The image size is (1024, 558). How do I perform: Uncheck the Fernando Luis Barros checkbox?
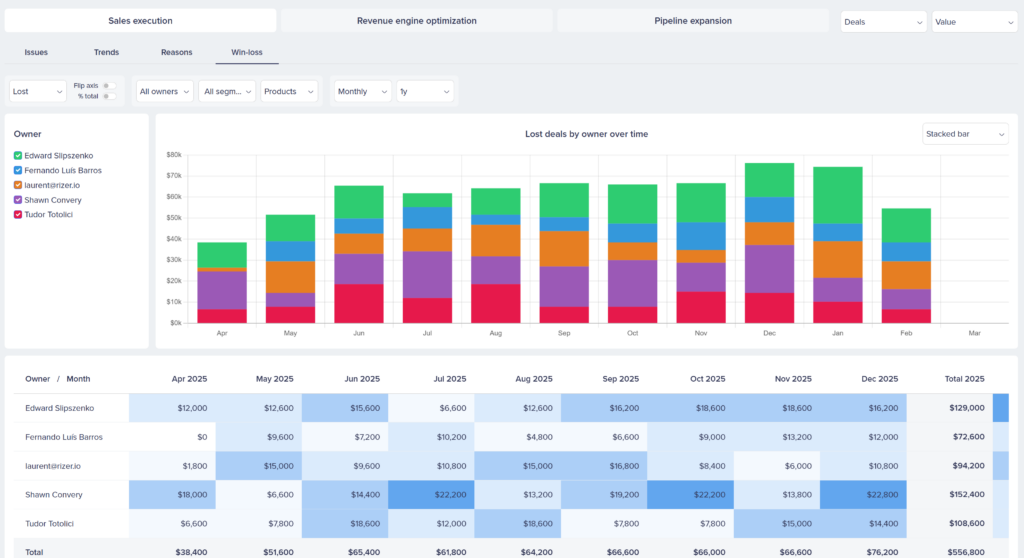click(x=18, y=171)
